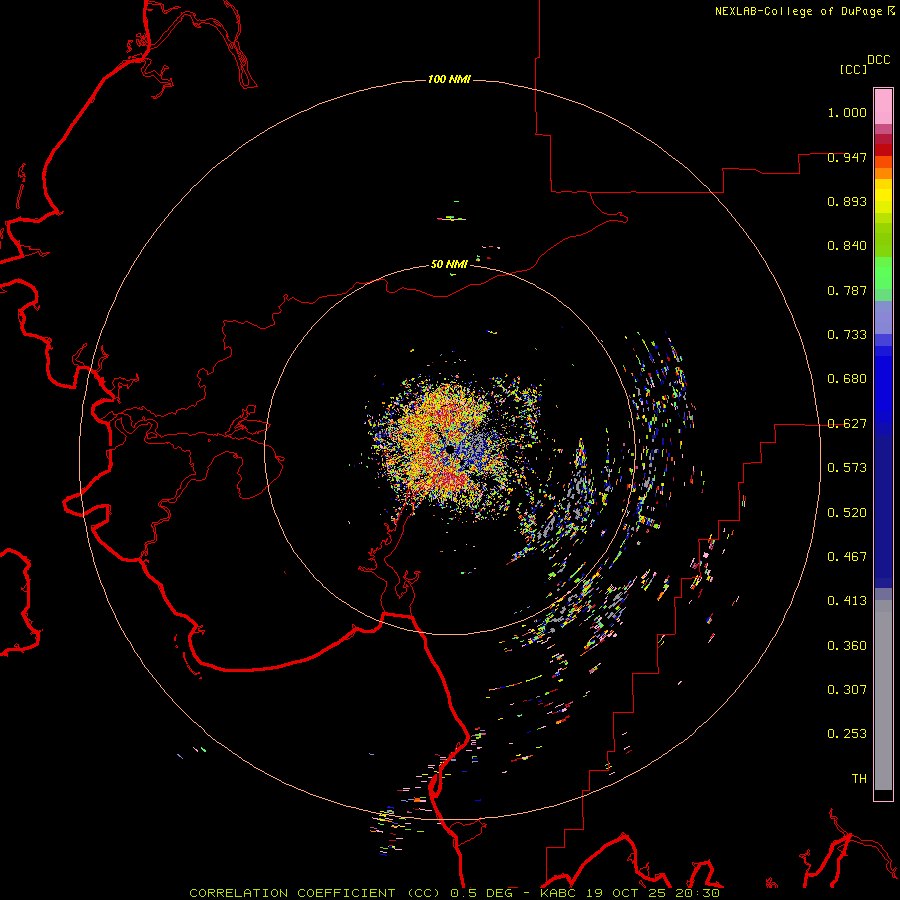Image resolution: width=900 pixels, height=900 pixels.
Task: Click the DCC label above color scale
Action: coord(879,60)
